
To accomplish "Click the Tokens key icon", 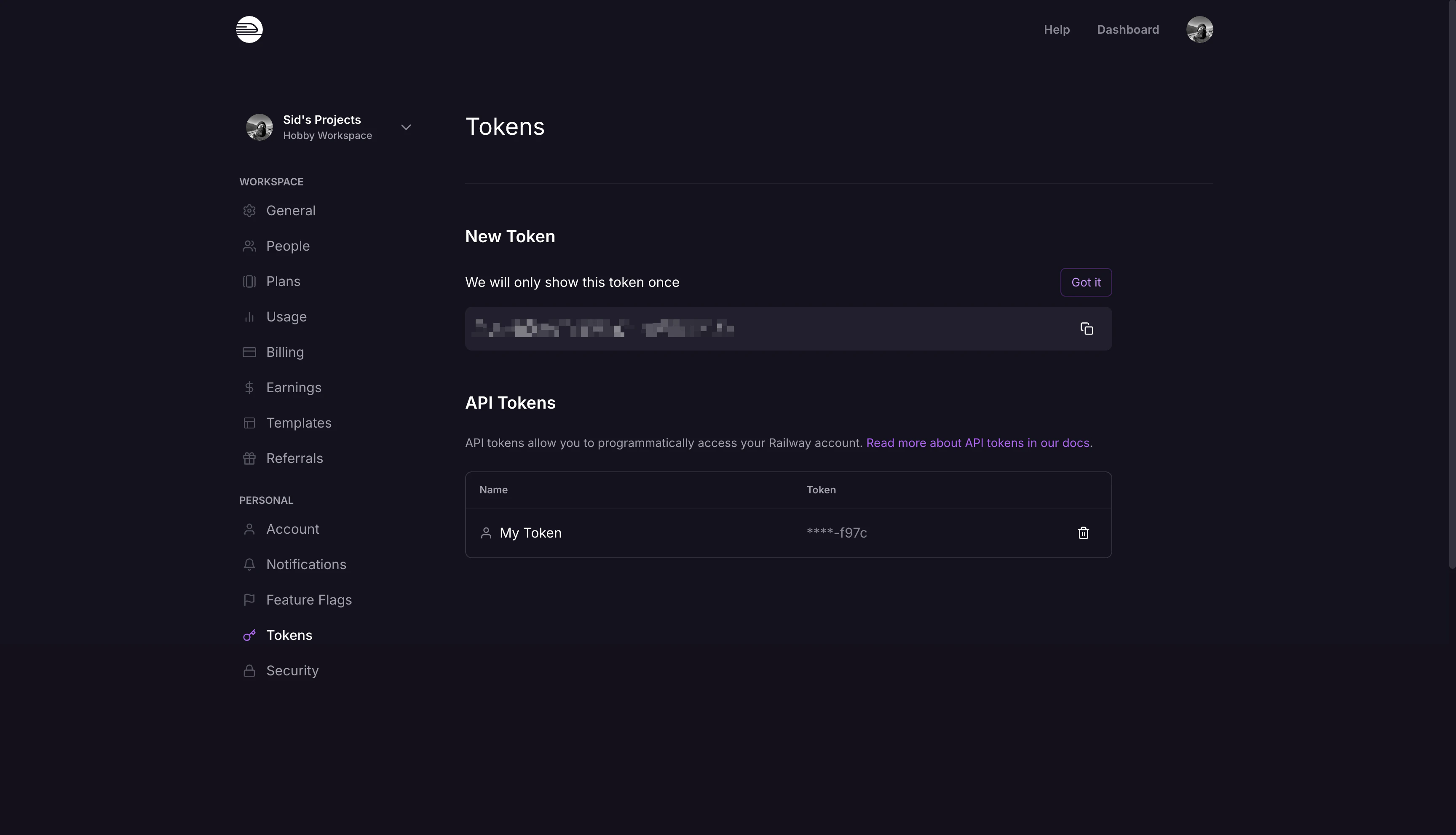I will [x=249, y=635].
